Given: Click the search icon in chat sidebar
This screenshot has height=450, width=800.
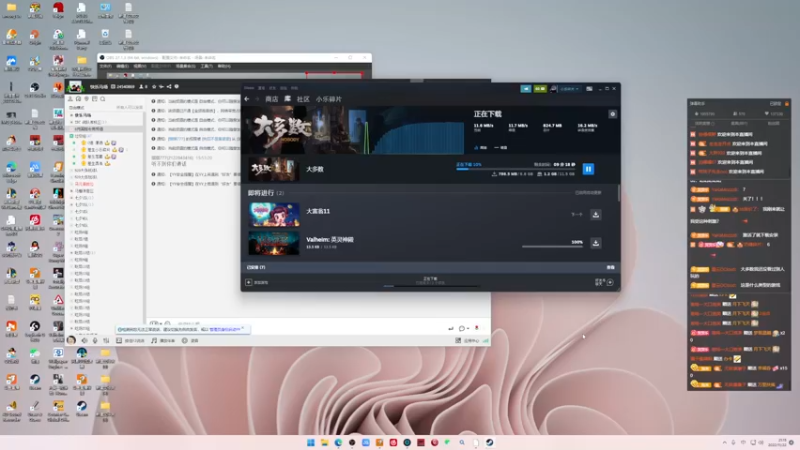Looking at the screenshot, I should point(103,99).
